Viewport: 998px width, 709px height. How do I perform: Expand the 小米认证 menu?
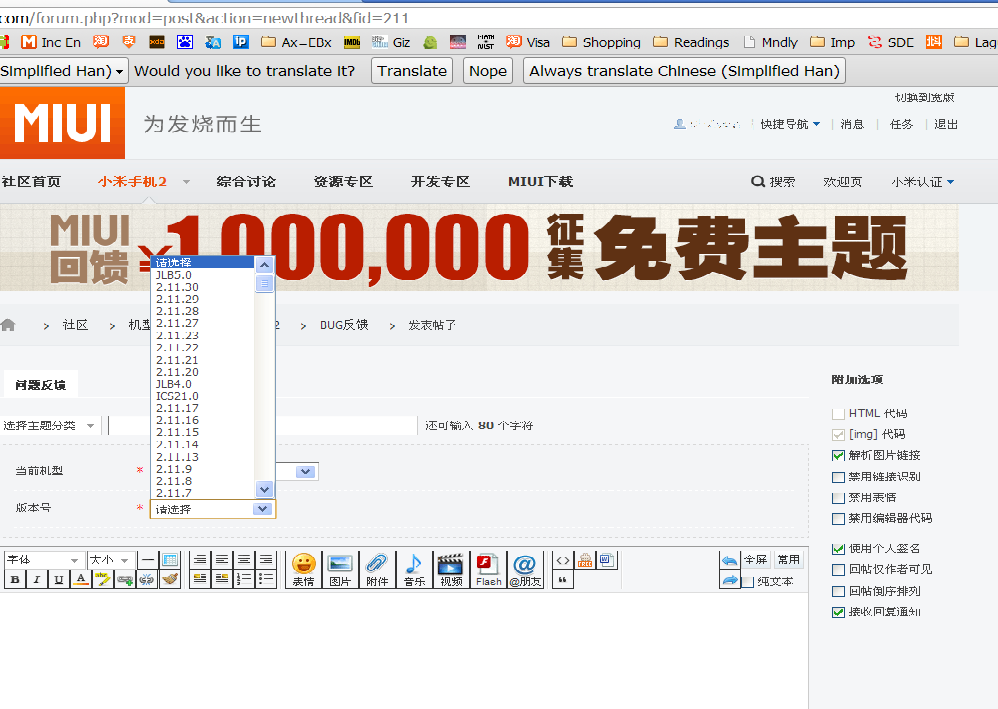click(x=922, y=182)
